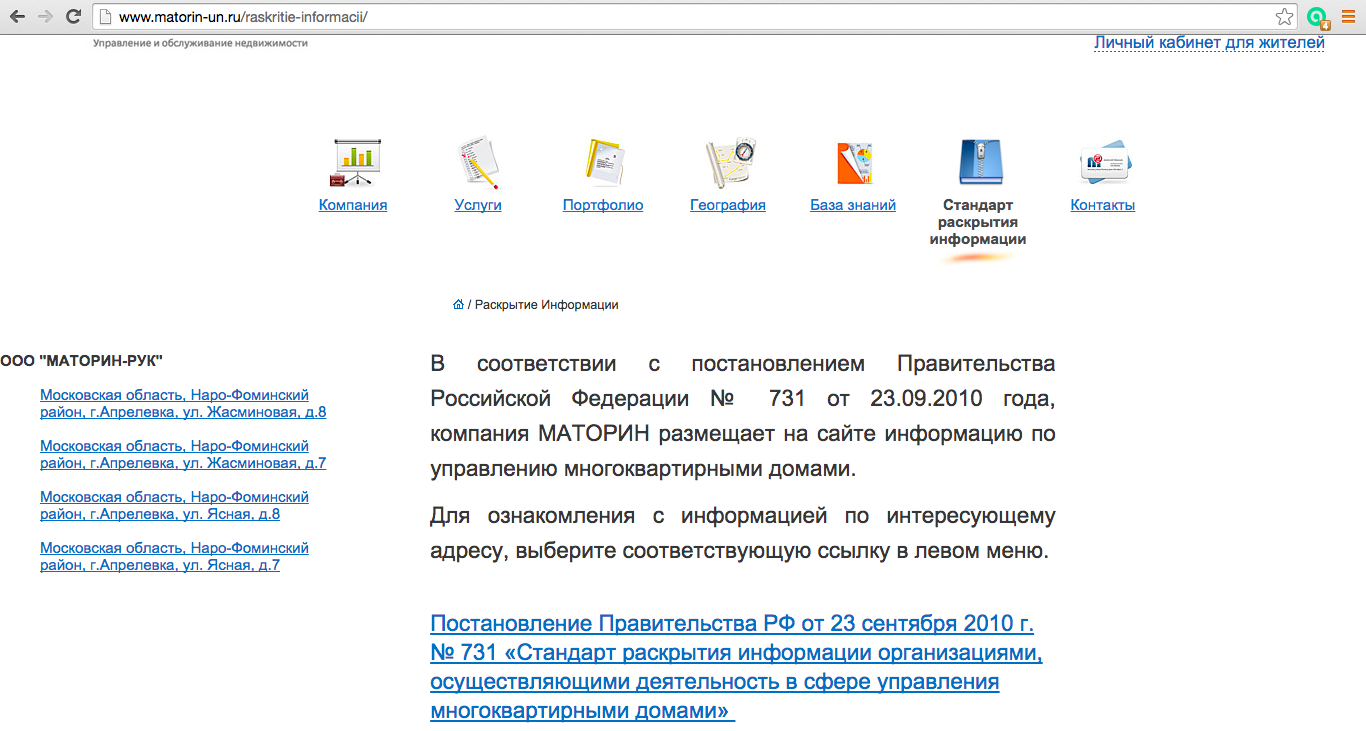
Task: Open the Портфолио menu link
Action: 603,205
